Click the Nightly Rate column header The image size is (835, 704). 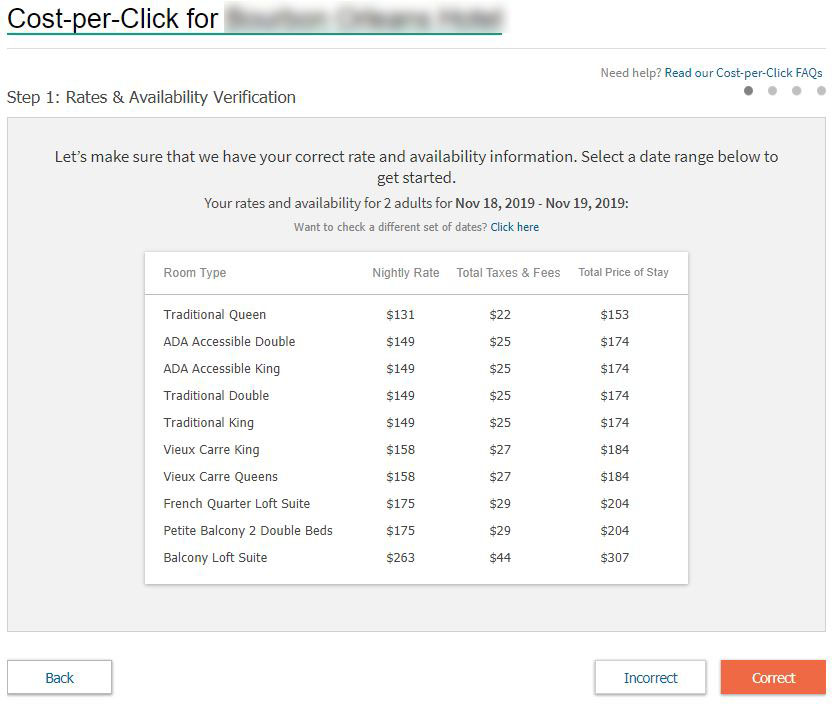tap(405, 273)
